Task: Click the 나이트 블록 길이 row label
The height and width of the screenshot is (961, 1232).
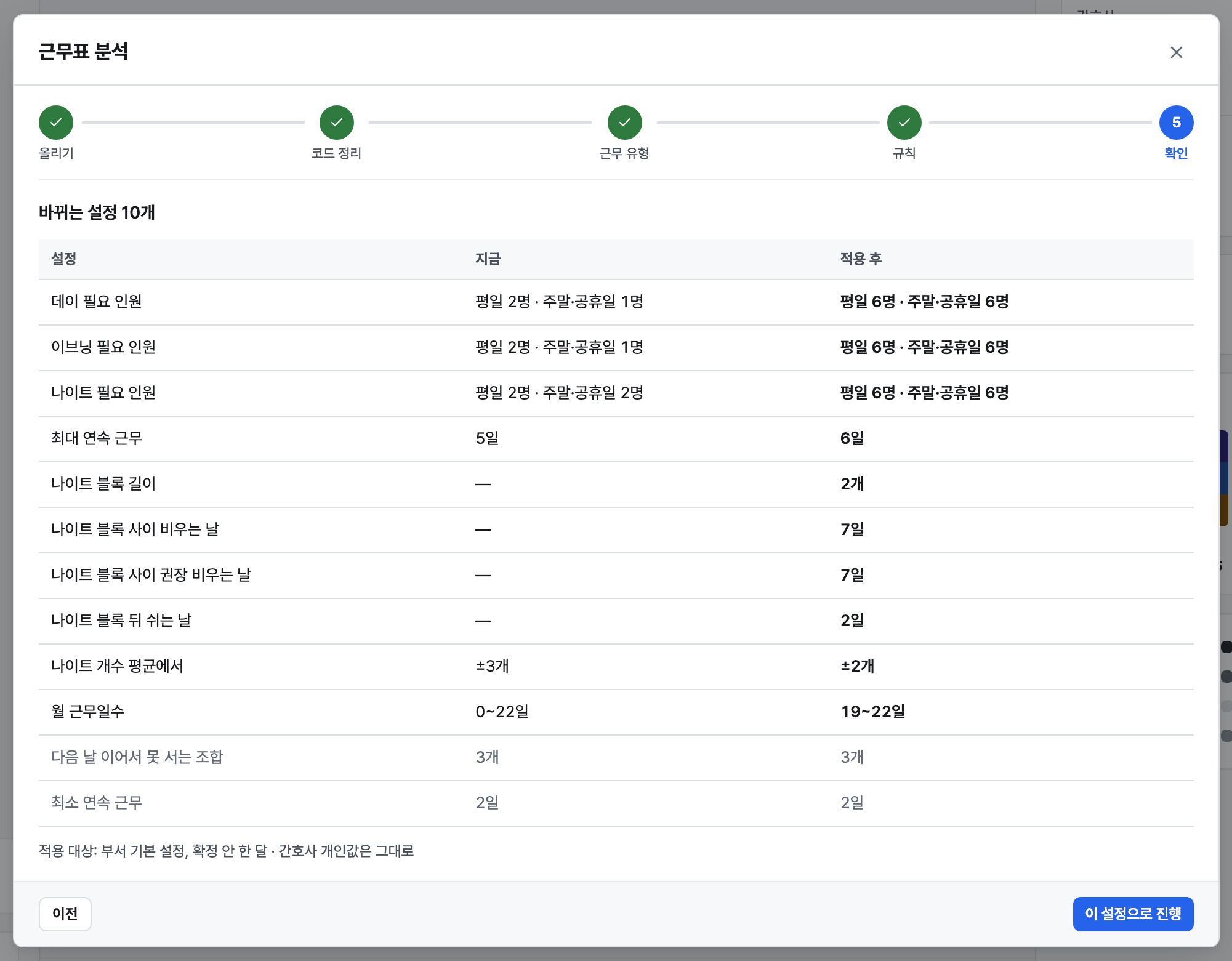Action: 103,484
